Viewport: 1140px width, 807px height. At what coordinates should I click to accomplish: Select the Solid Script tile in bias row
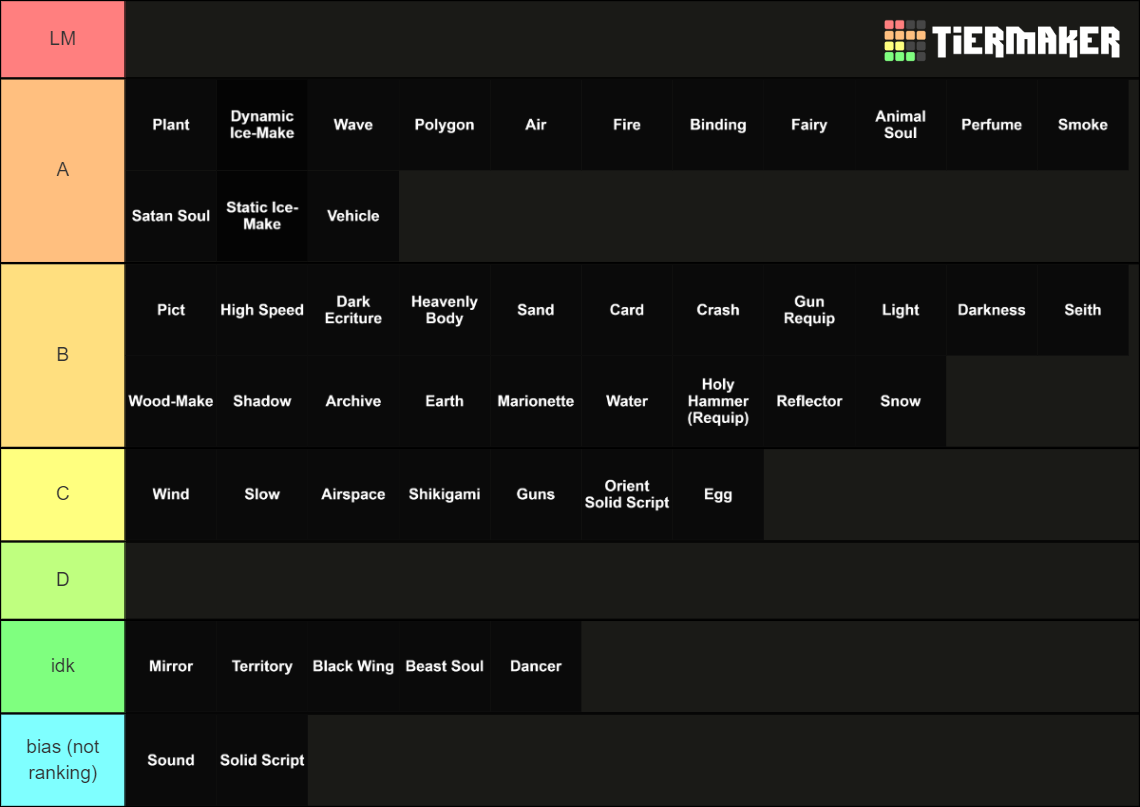[x=262, y=760]
